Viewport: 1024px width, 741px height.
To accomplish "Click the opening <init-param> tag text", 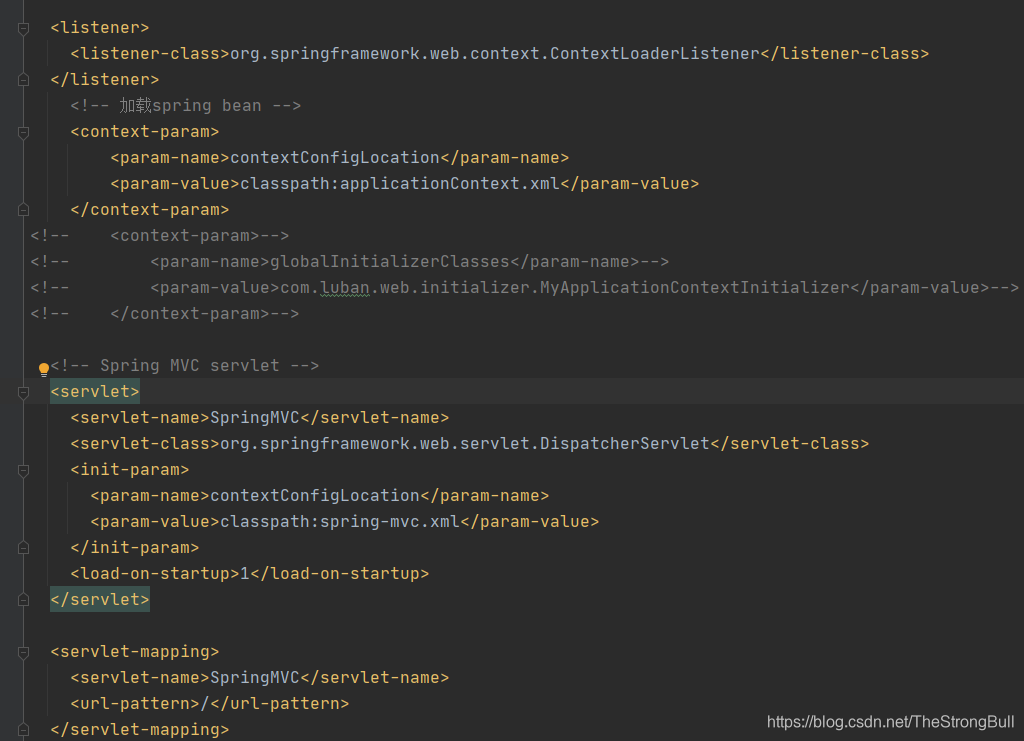I will pos(129,470).
